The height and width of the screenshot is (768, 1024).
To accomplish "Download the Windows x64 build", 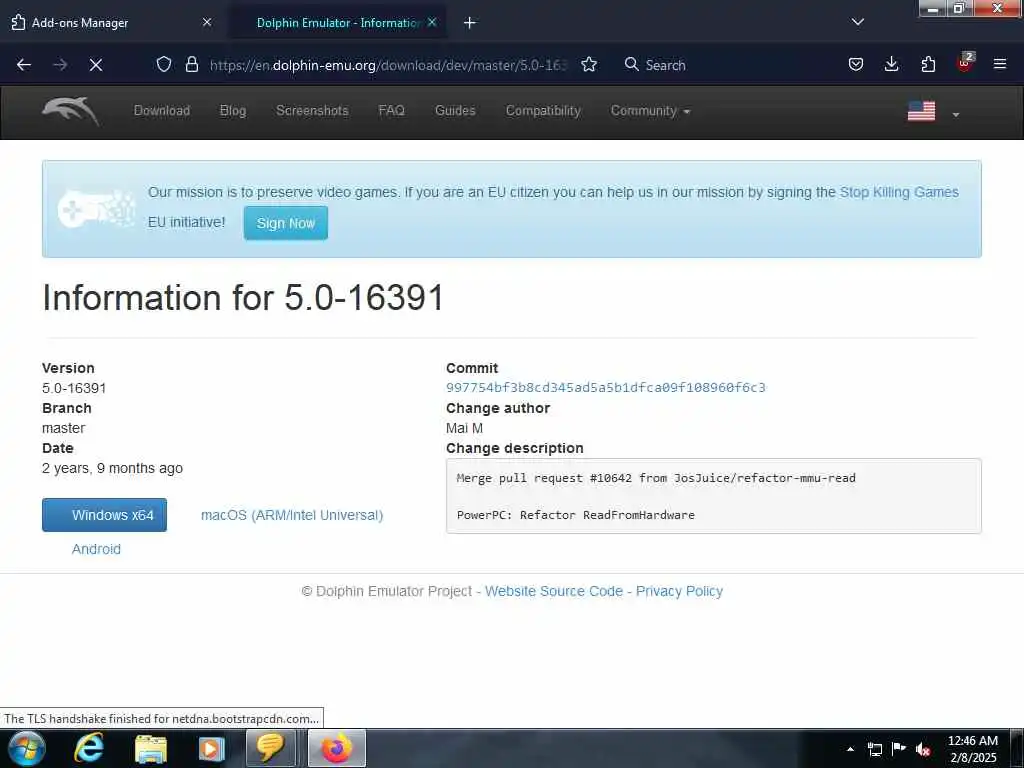I will click(104, 515).
